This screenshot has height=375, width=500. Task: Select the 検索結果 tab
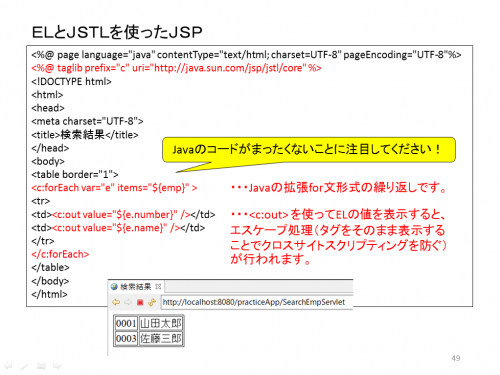[x=136, y=287]
